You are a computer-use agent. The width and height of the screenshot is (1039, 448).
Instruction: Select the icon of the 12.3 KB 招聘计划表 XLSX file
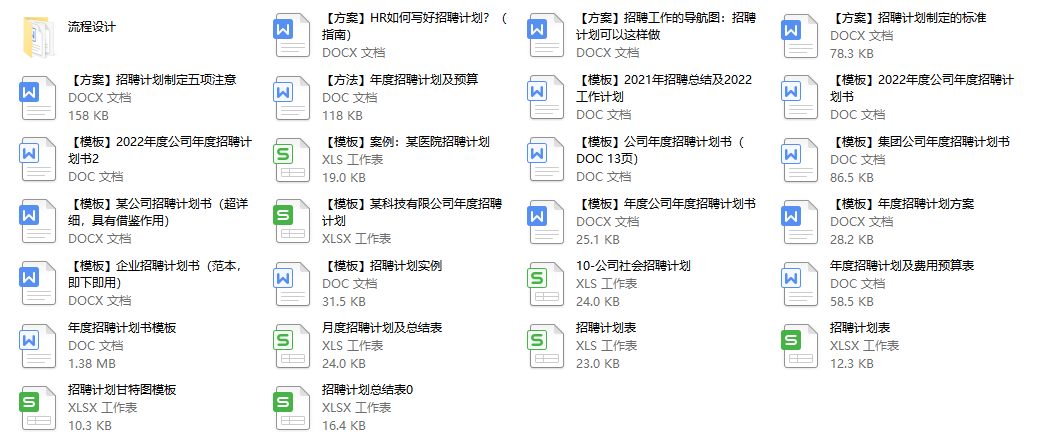tap(800, 346)
